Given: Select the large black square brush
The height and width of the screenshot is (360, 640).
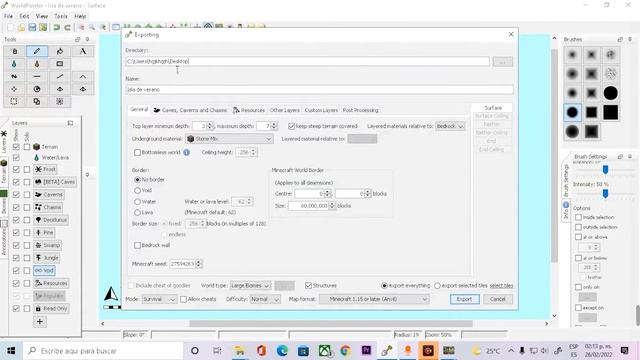Looking at the screenshot, I should click(x=611, y=112).
